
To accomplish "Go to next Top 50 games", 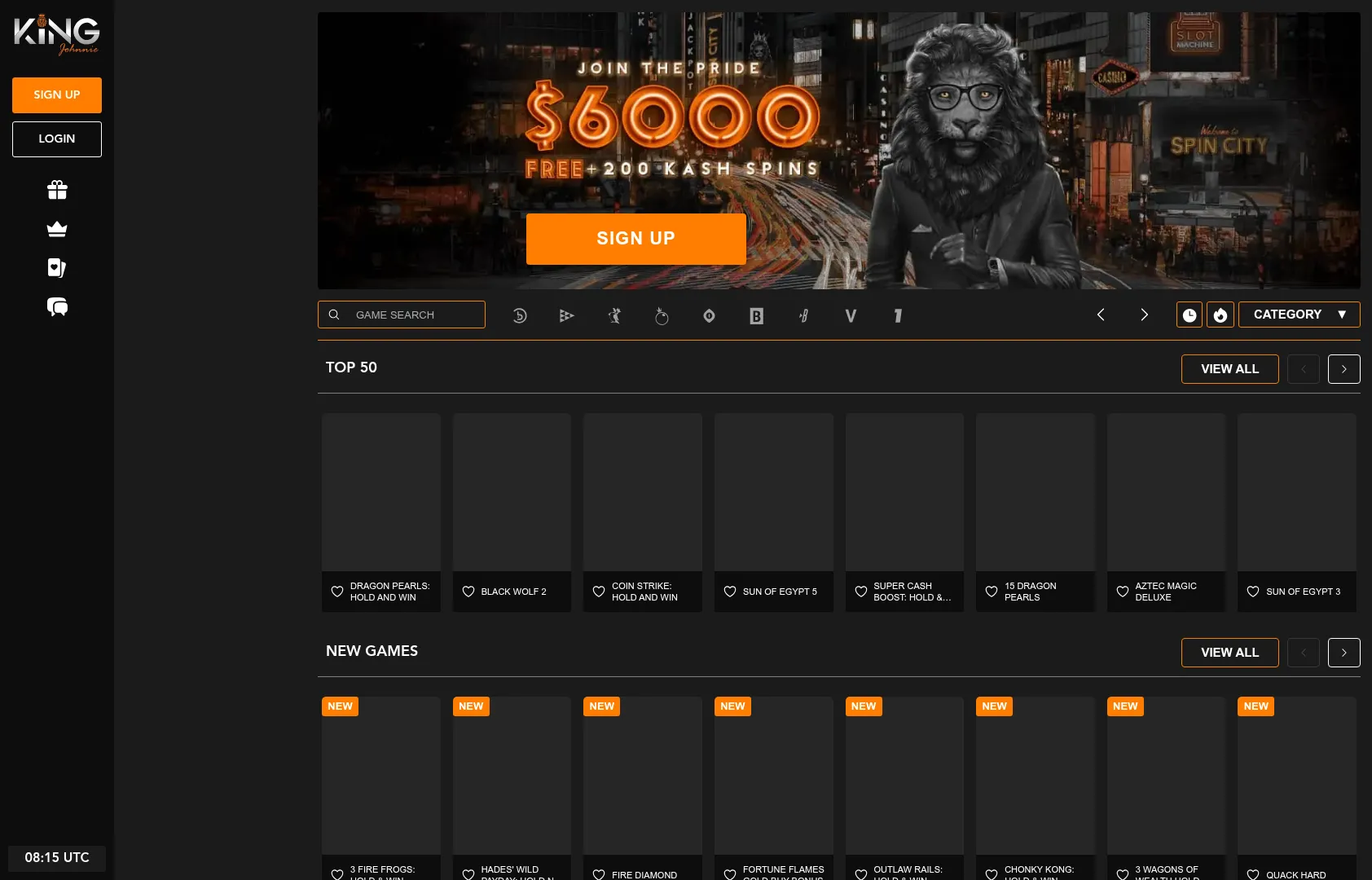I will (x=1344, y=369).
